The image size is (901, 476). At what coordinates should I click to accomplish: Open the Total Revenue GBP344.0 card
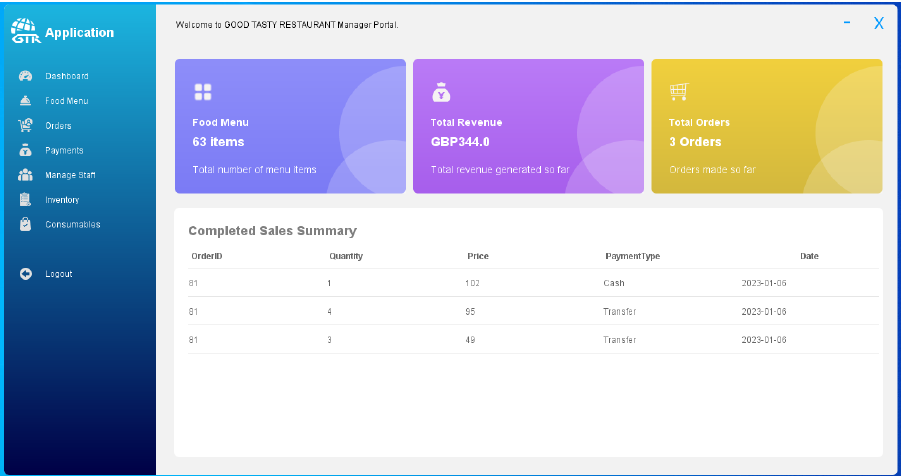[x=528, y=126]
